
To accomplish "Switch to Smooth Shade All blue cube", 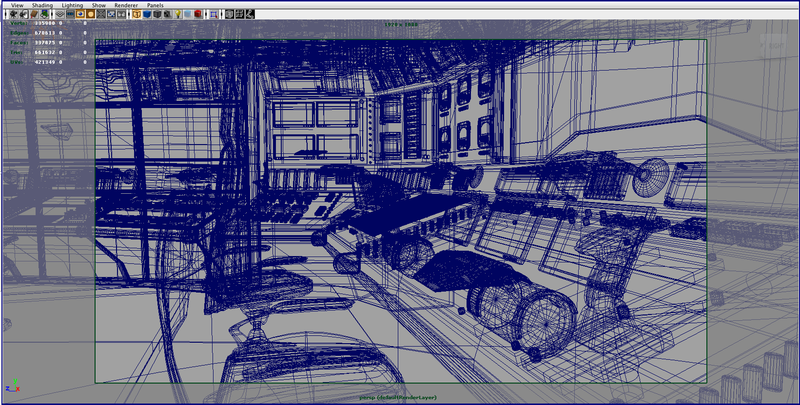I will (x=147, y=15).
